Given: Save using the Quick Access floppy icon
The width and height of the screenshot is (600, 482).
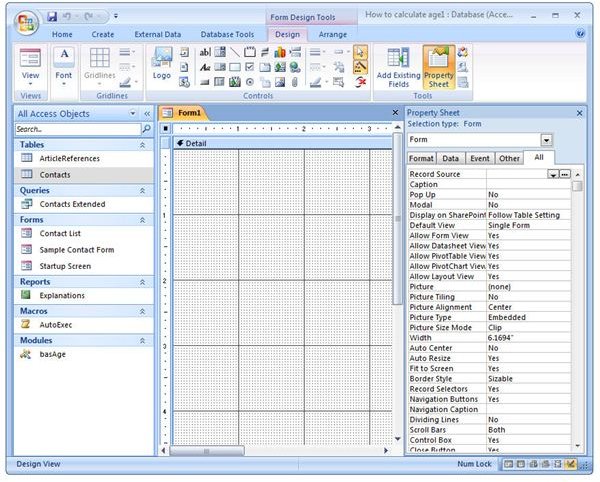Looking at the screenshot, I should [52, 16].
